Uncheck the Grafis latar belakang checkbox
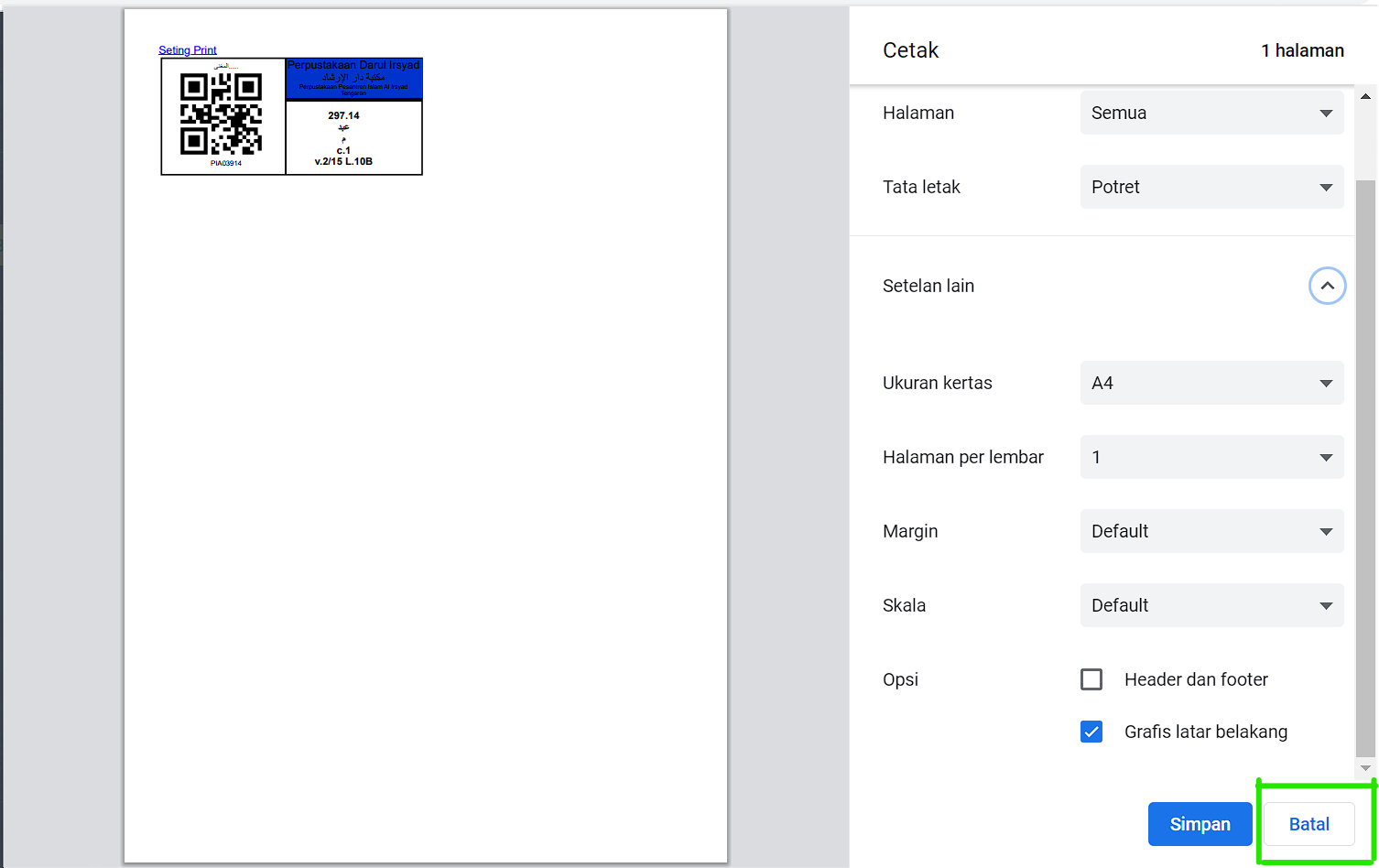1379x868 pixels. click(x=1091, y=732)
